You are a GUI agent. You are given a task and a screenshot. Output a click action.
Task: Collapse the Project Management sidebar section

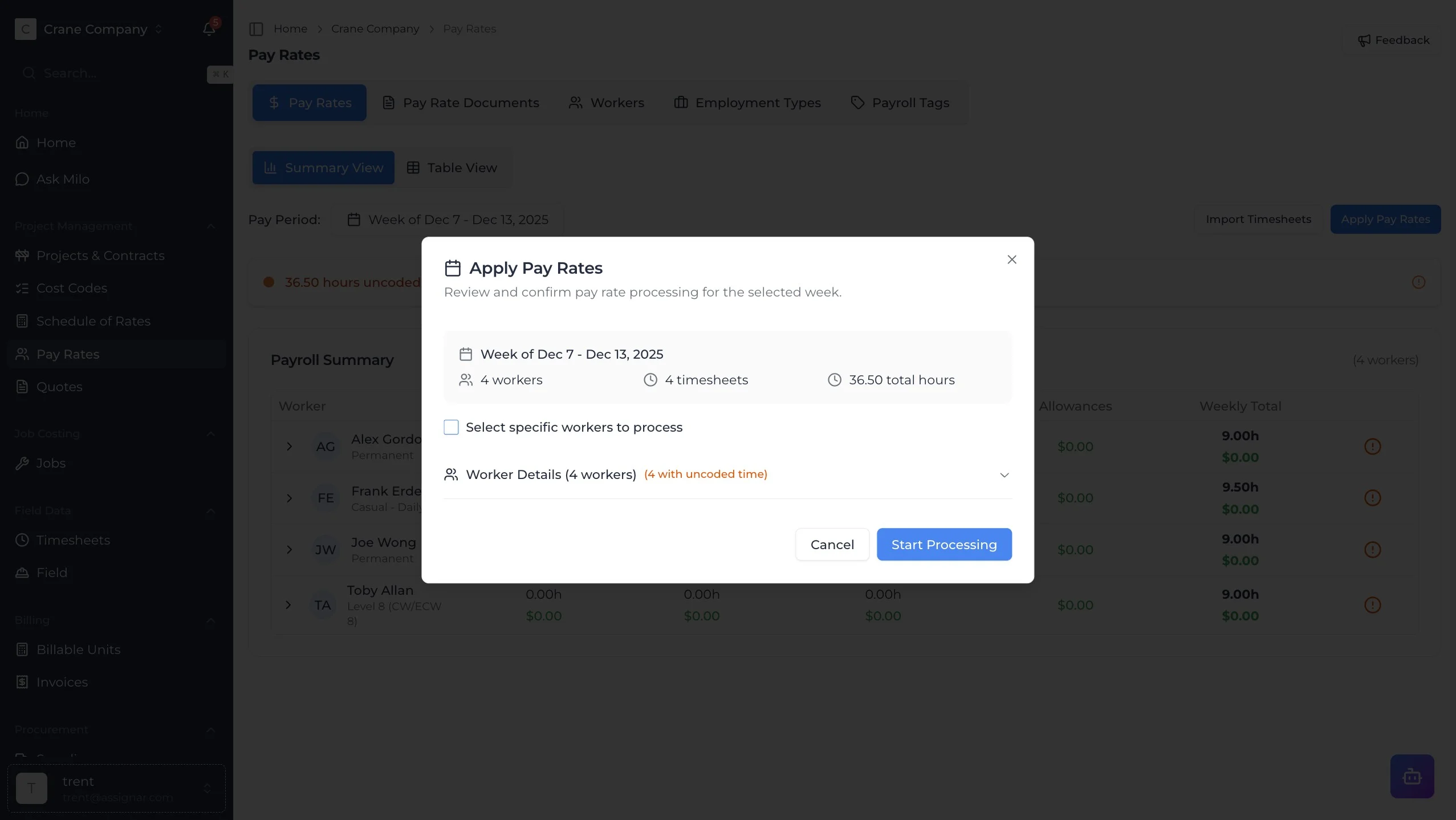click(210, 226)
